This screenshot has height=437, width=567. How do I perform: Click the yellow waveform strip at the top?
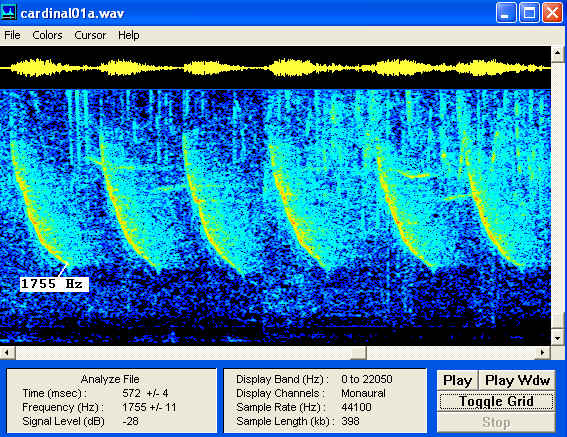tap(275, 68)
